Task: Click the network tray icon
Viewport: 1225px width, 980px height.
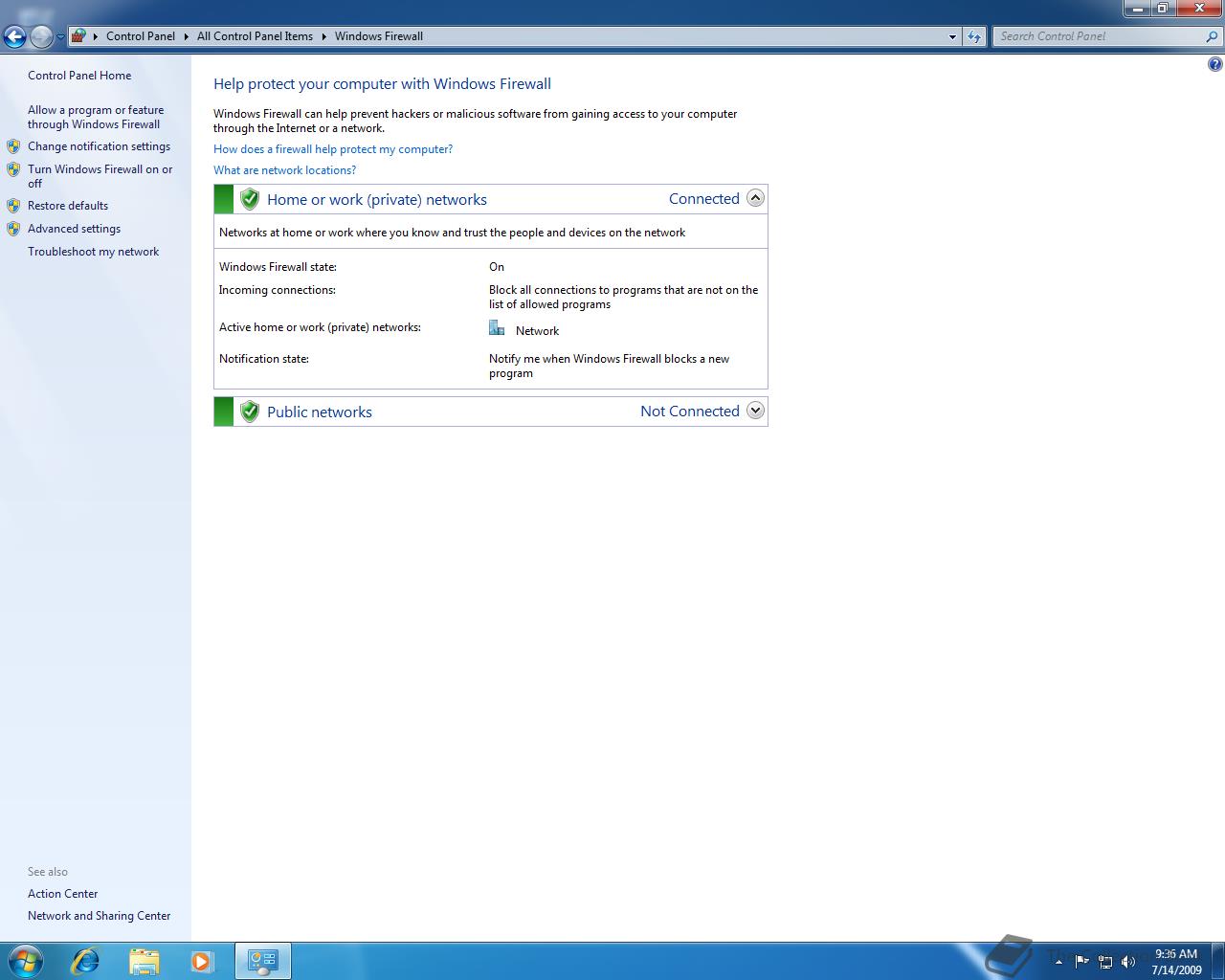Action: (1105, 962)
